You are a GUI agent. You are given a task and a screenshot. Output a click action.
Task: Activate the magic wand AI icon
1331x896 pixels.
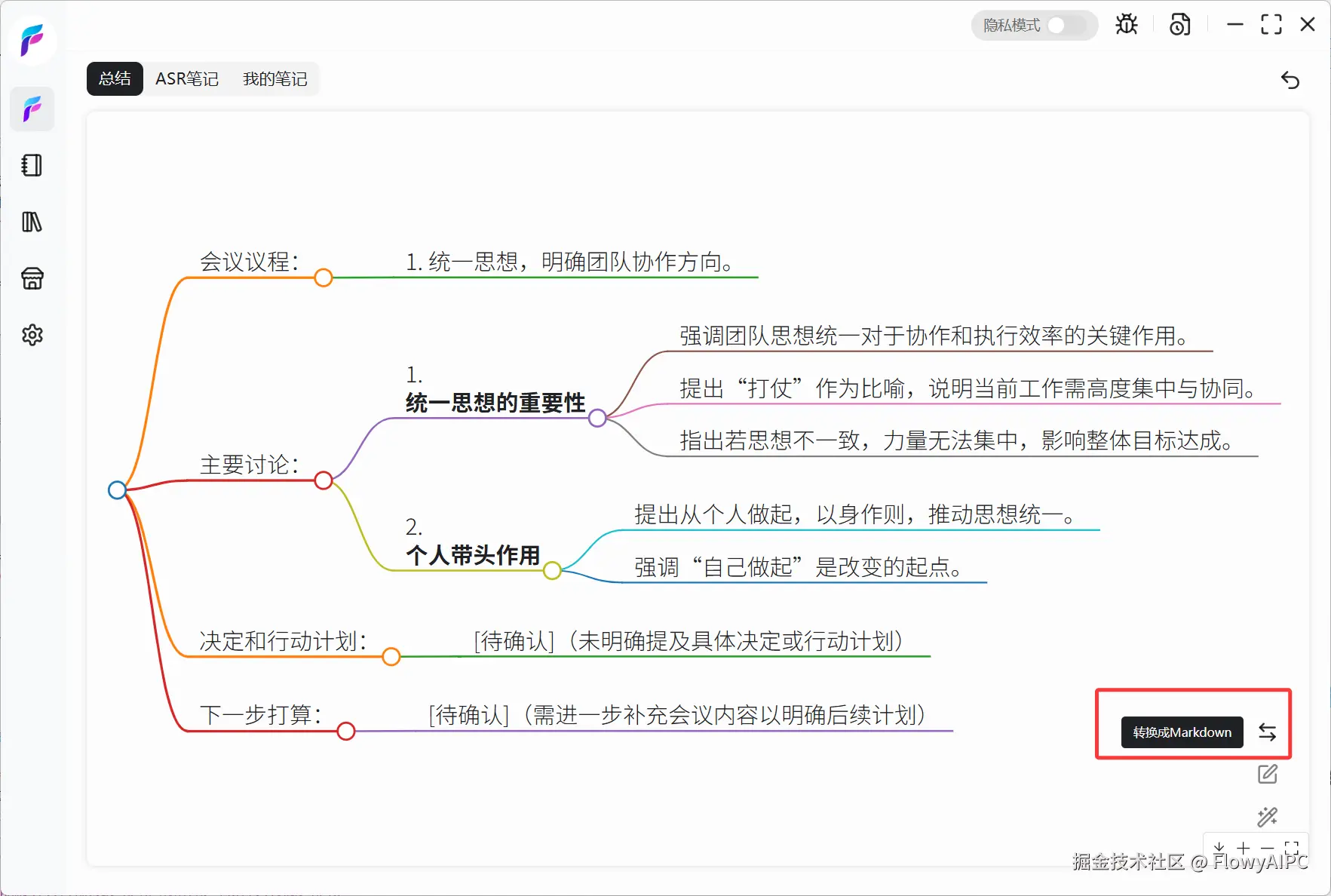pos(1268,817)
